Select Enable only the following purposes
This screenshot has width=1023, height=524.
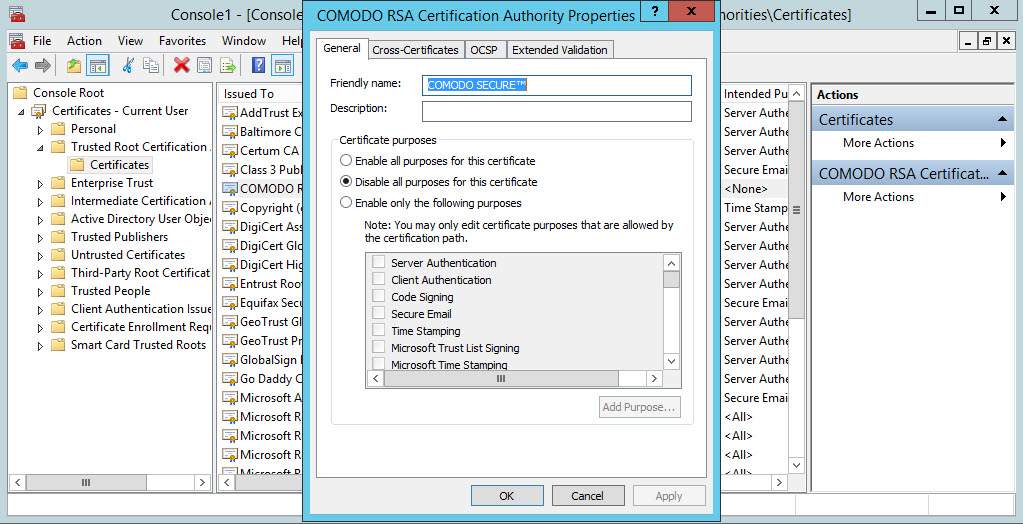(x=346, y=202)
